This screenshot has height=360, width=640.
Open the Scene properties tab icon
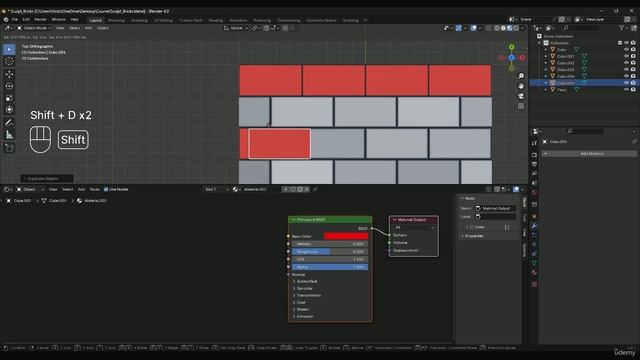click(534, 183)
